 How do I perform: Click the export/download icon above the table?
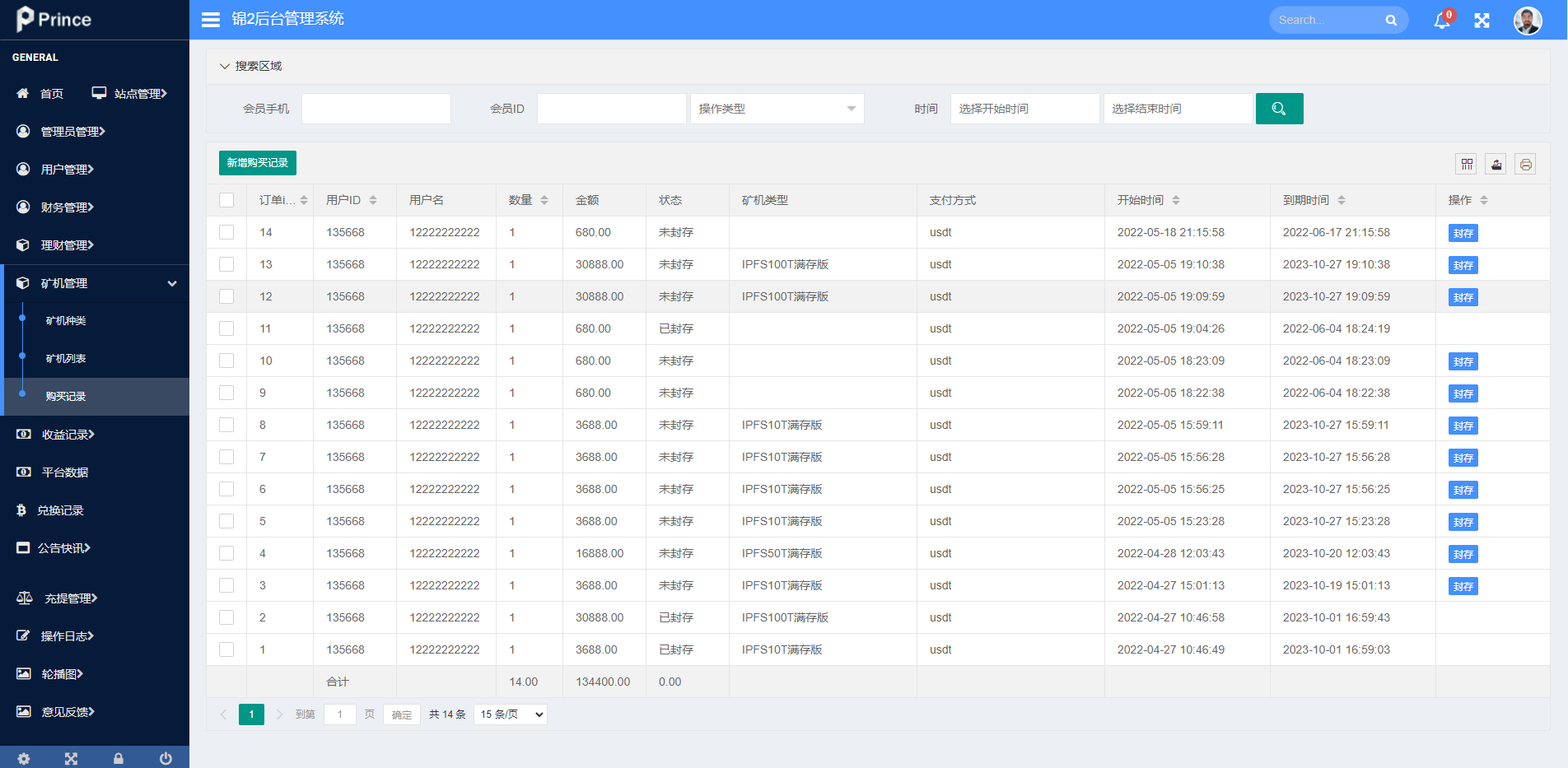[x=1496, y=164]
